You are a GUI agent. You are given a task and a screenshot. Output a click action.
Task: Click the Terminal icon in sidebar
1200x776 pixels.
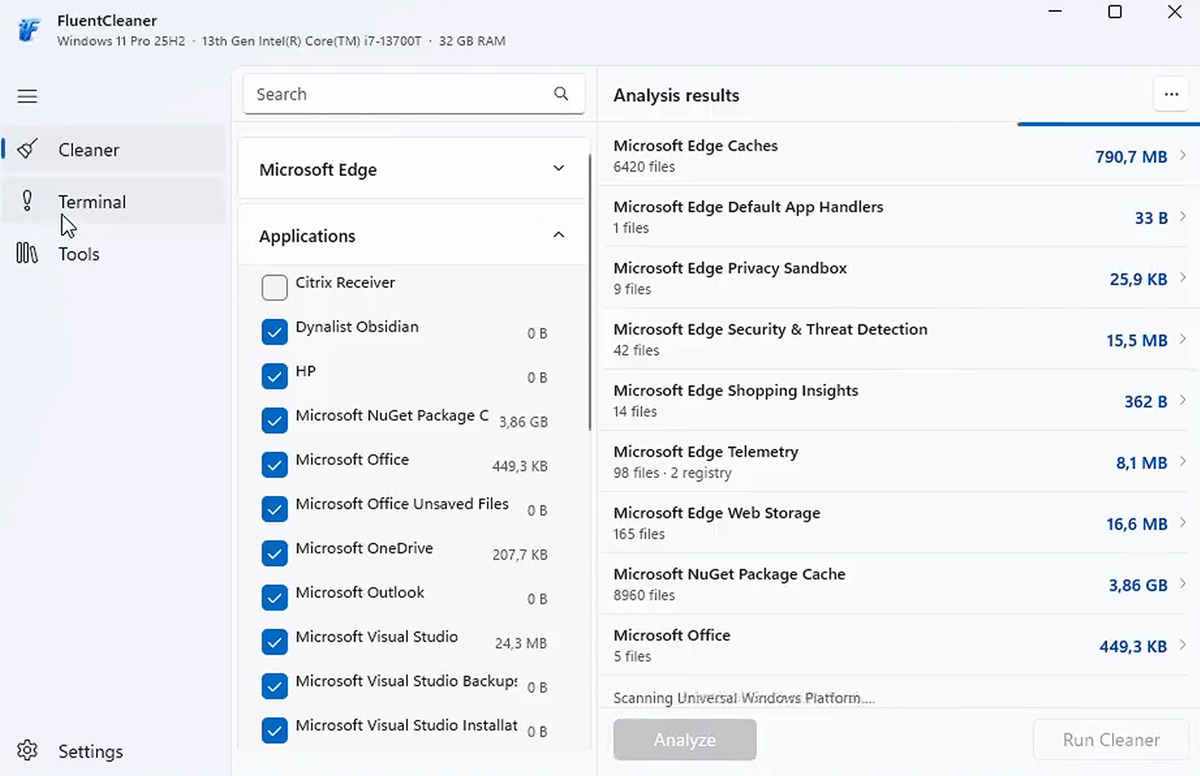coord(27,201)
